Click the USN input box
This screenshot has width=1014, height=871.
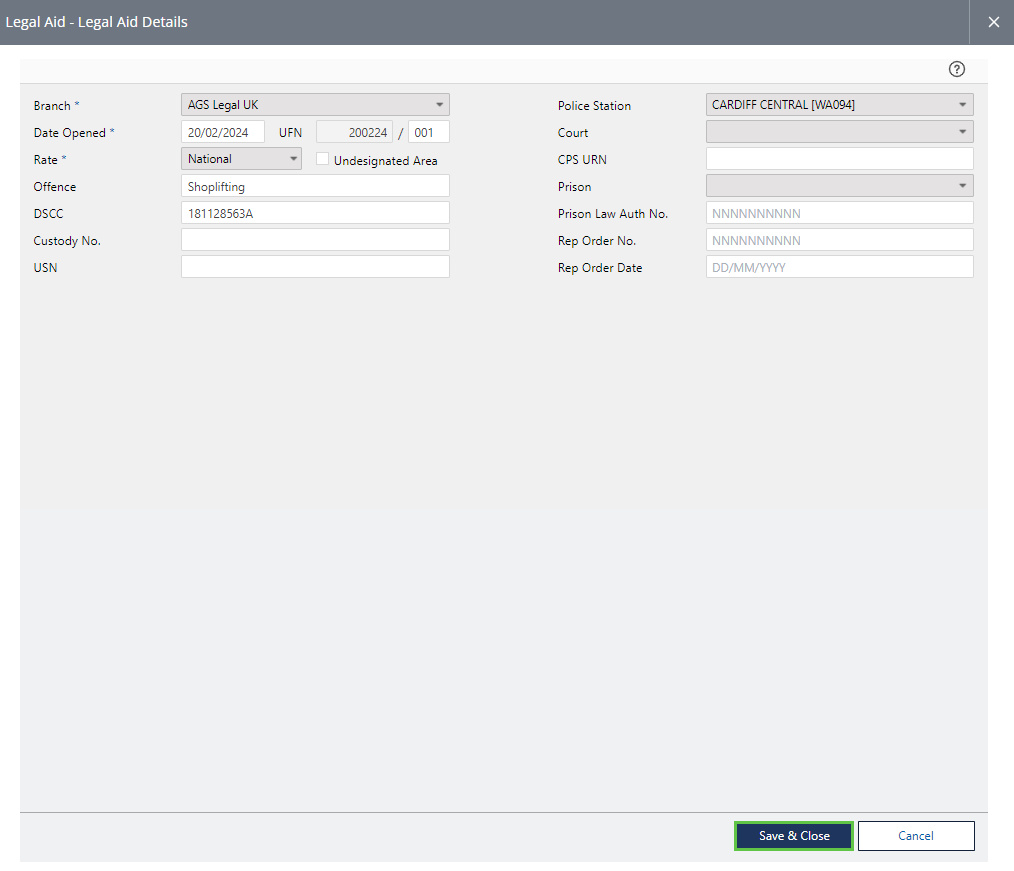[315, 267]
